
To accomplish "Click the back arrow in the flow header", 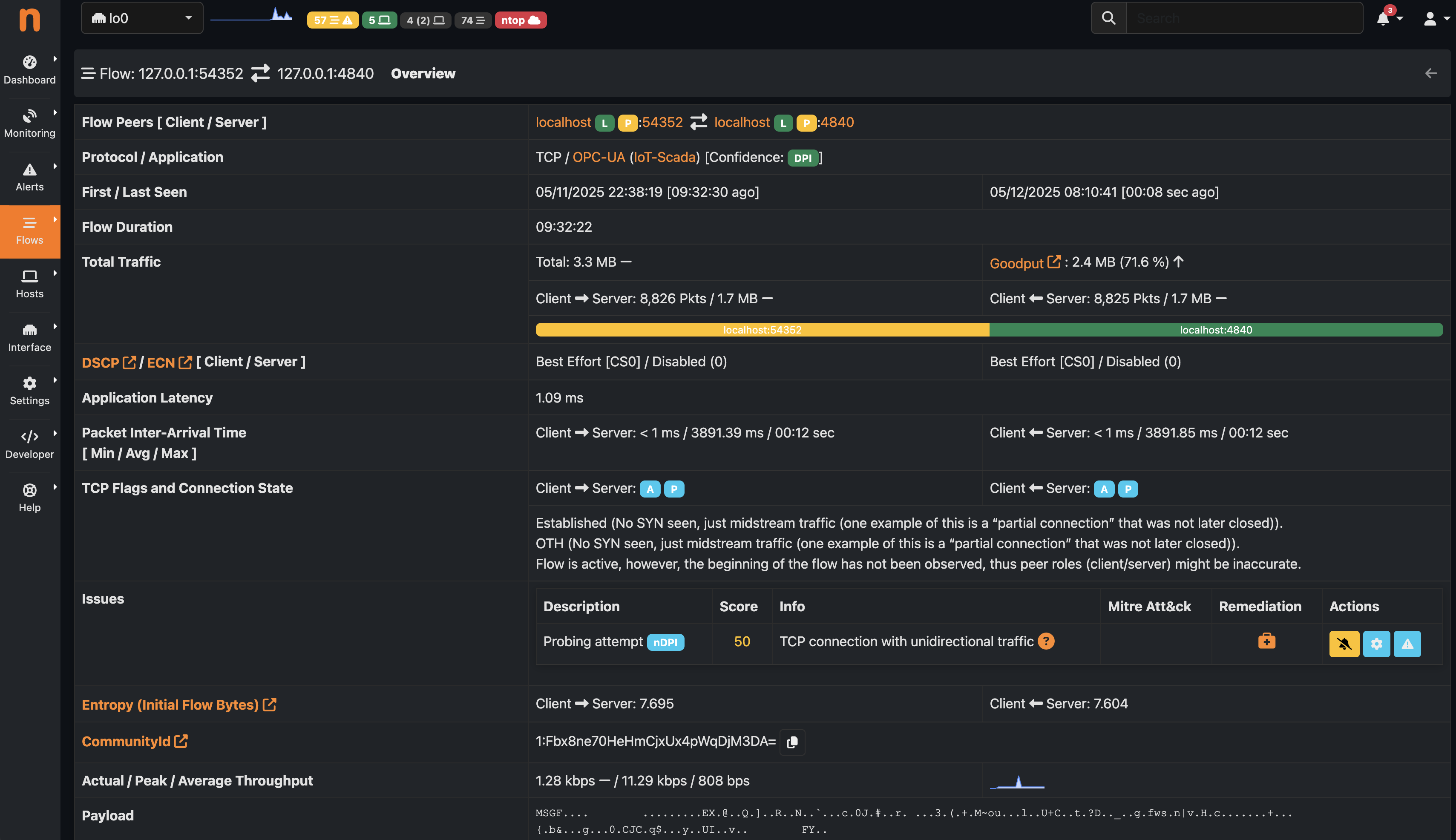I will 1431,73.
